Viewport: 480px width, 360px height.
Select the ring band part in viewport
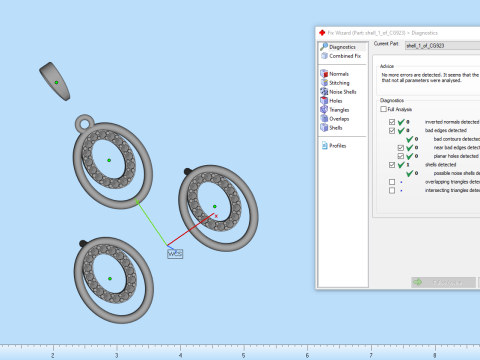pos(55,81)
